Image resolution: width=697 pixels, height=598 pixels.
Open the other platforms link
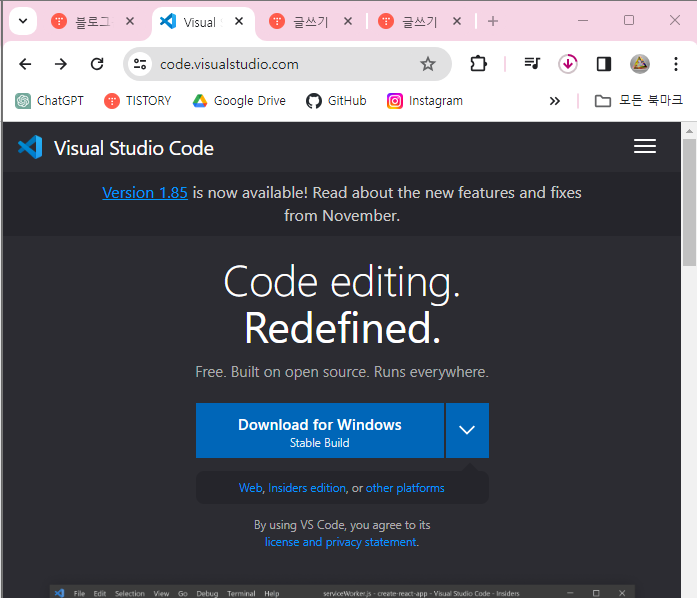[x=405, y=488]
